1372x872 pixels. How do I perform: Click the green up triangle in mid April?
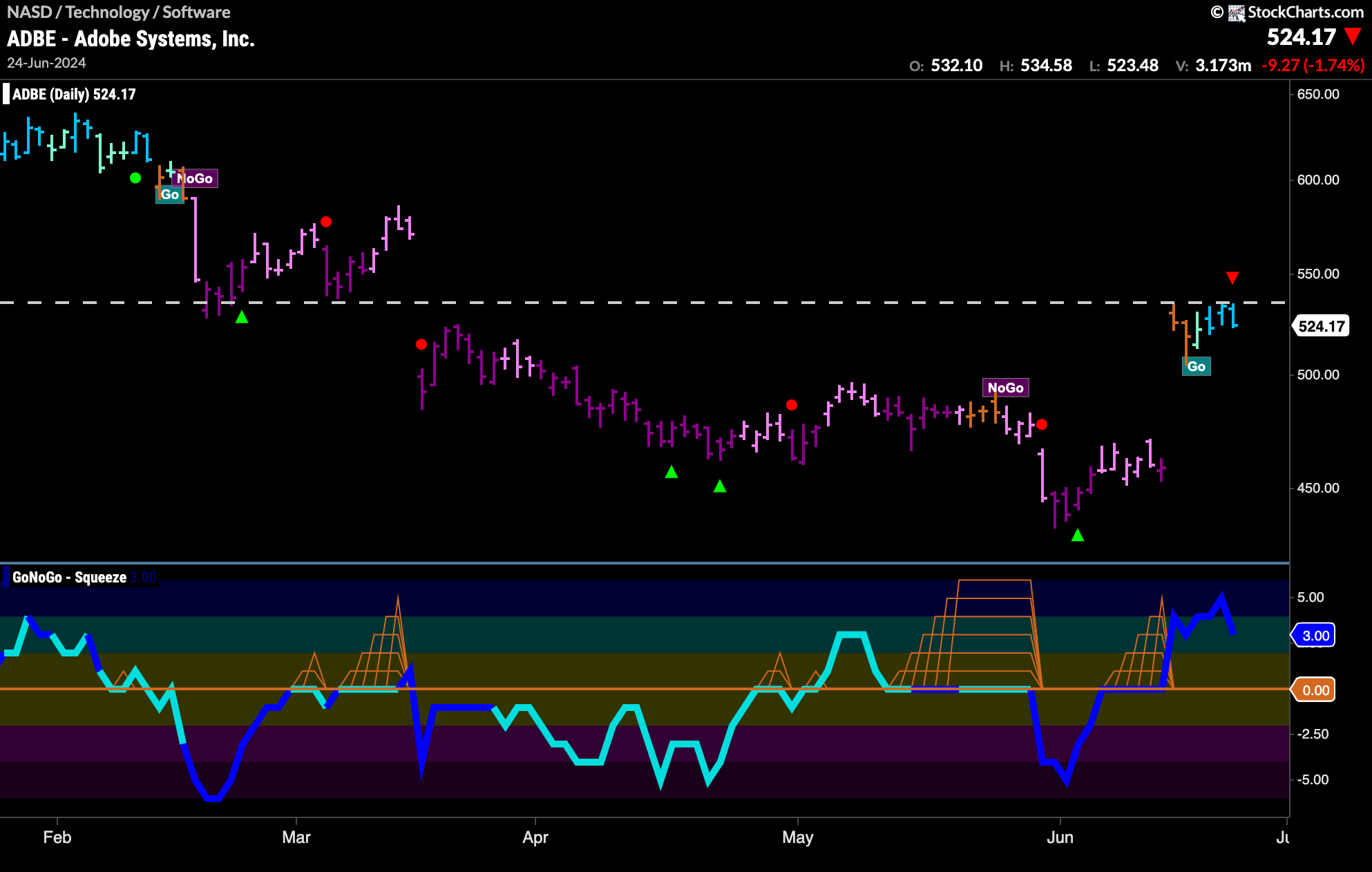(x=671, y=472)
